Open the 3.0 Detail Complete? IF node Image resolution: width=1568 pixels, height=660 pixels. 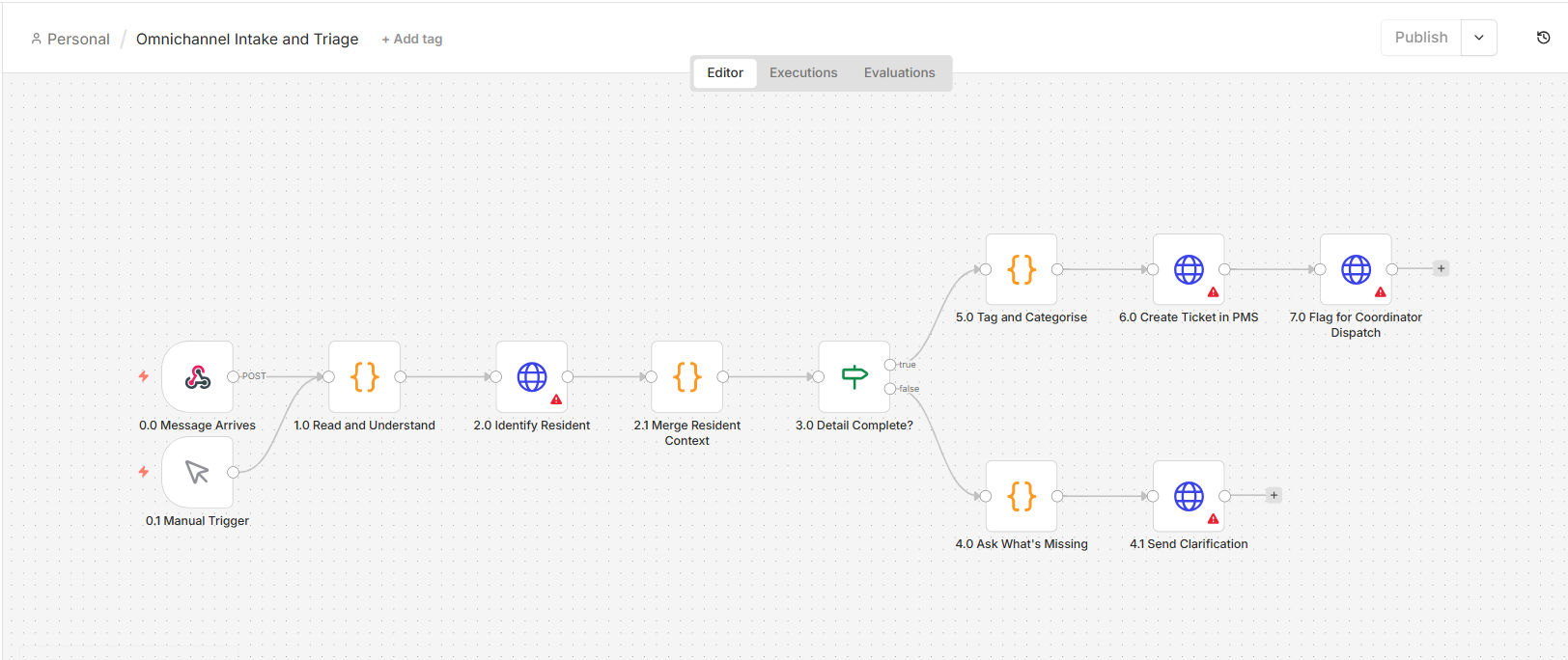tap(854, 376)
